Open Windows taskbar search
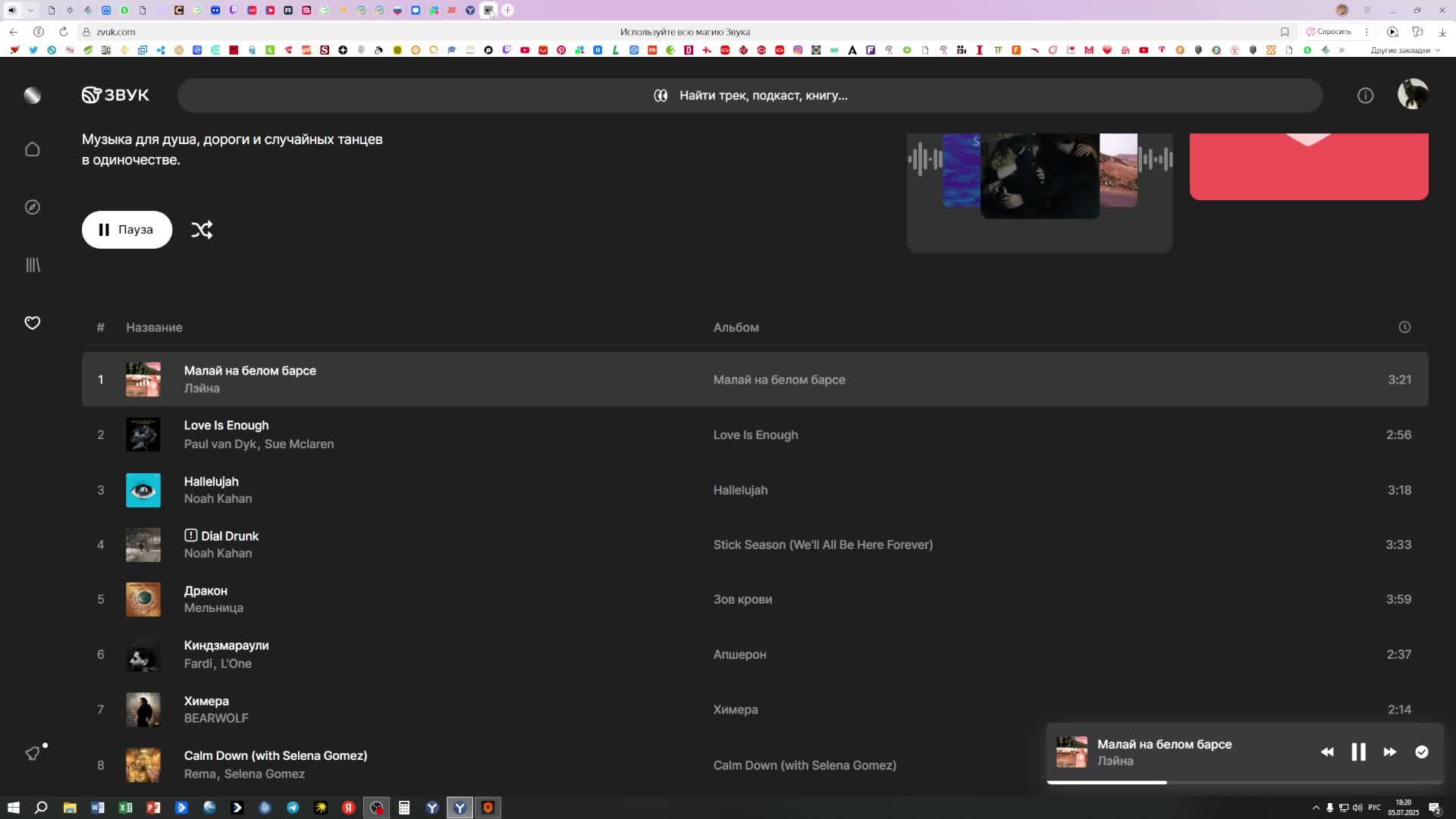Image resolution: width=1456 pixels, height=819 pixels. pyautogui.click(x=41, y=808)
